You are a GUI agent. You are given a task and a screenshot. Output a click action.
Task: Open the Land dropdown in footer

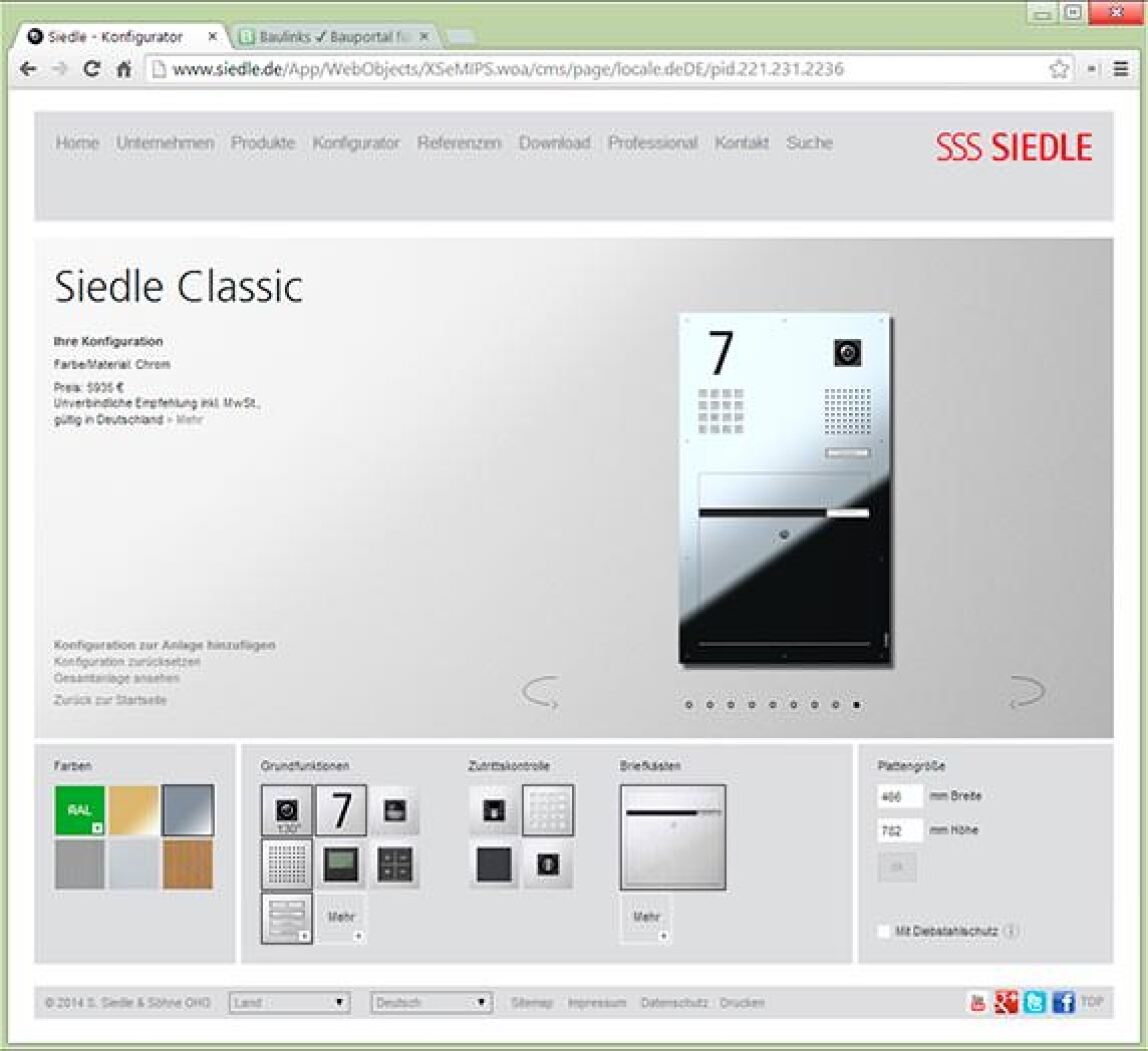(x=289, y=1002)
